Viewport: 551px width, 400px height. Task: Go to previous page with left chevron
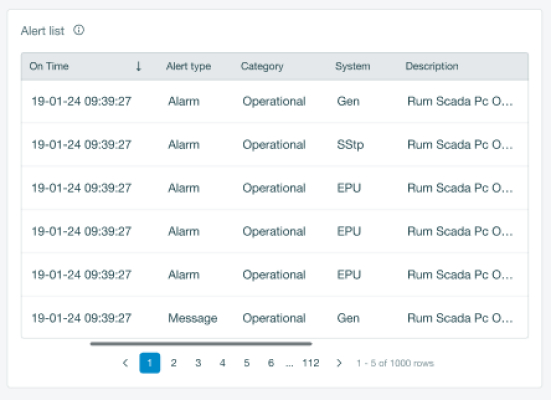click(125, 363)
